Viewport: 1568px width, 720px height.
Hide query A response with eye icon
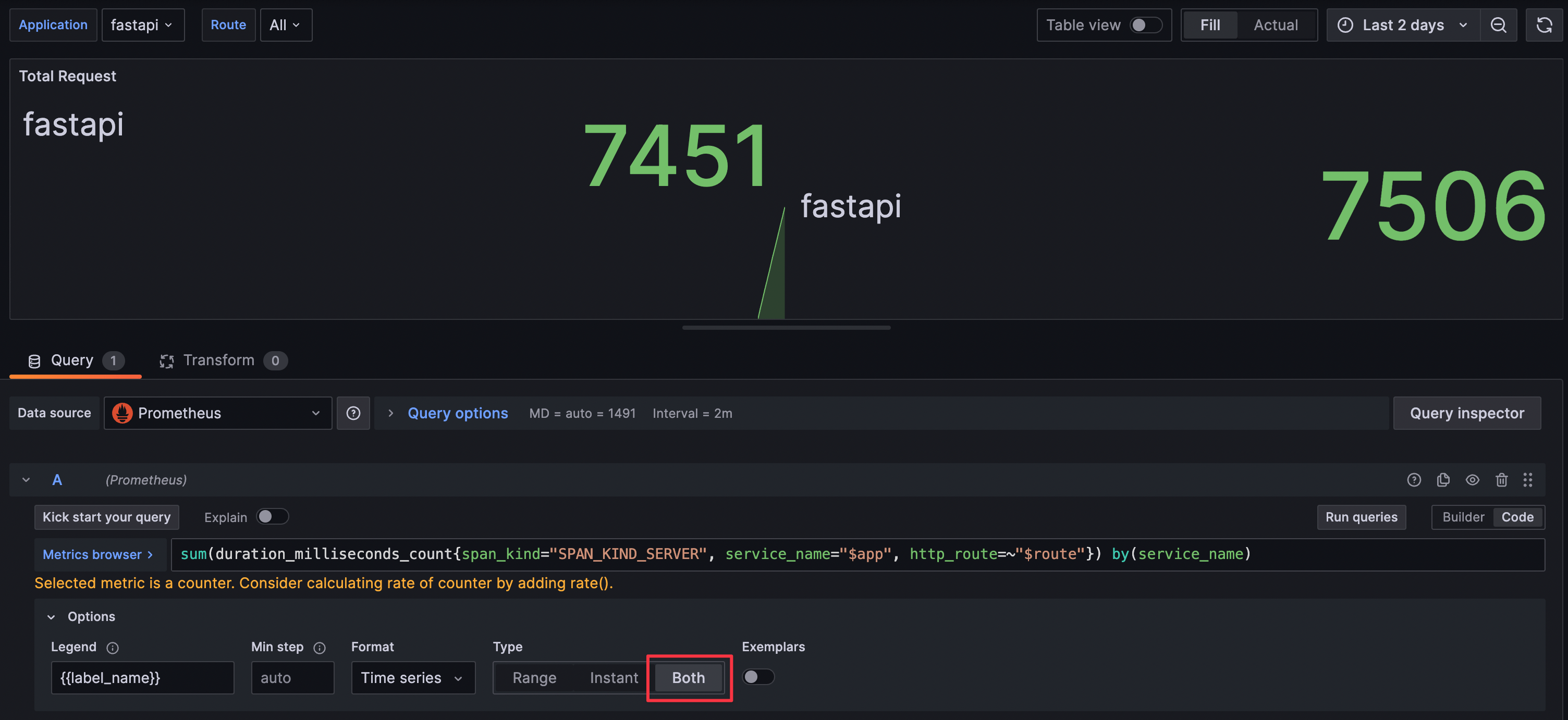pos(1472,480)
